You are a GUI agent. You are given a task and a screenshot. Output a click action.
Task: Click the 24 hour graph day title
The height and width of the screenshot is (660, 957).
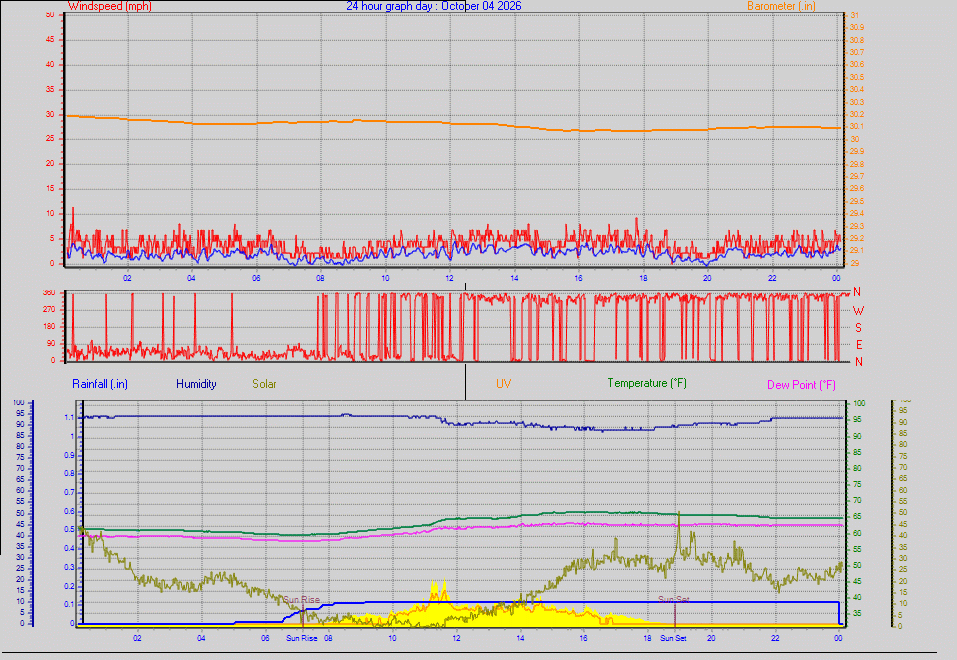click(x=434, y=6)
